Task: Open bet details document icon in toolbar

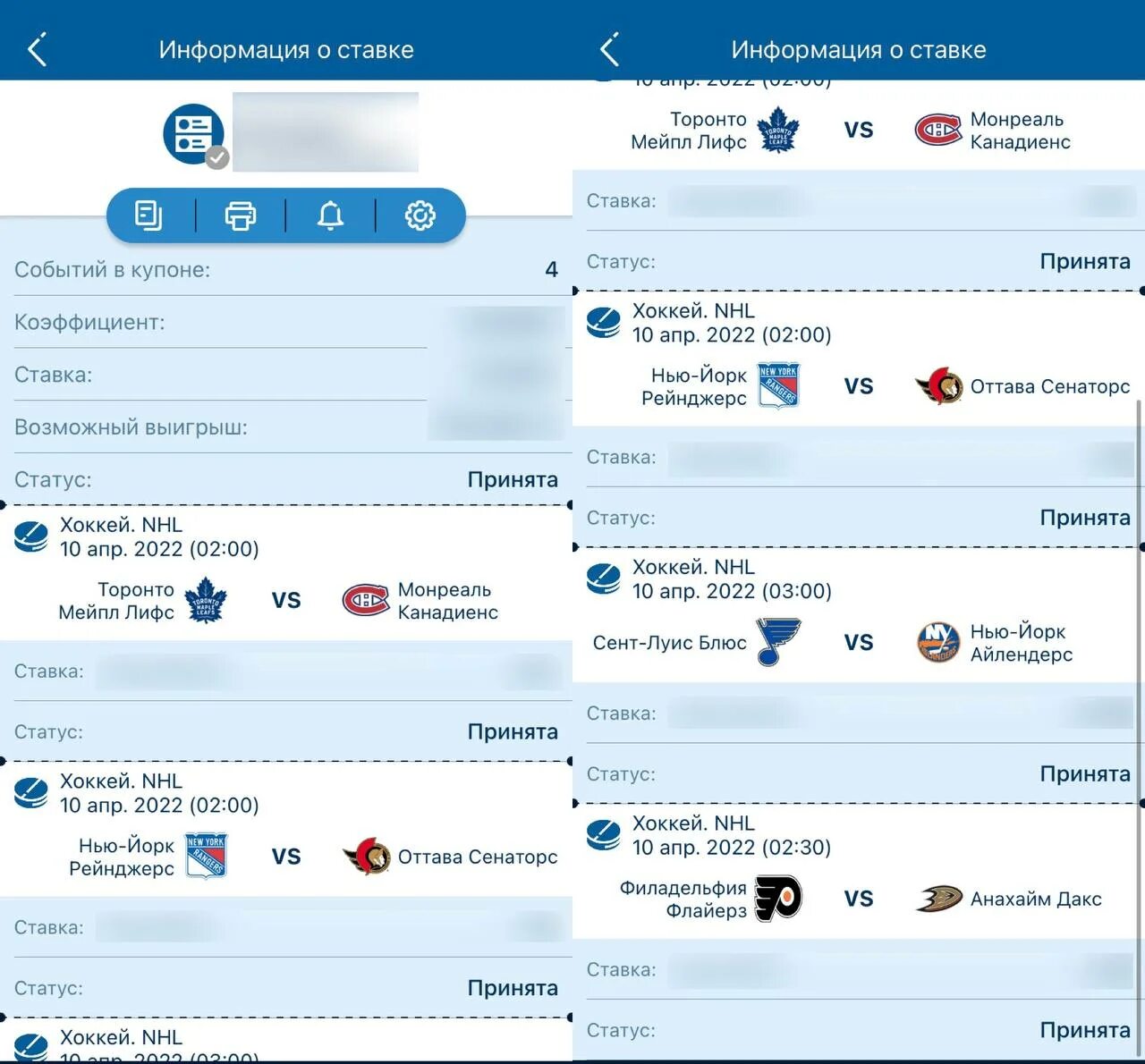Action: (148, 215)
